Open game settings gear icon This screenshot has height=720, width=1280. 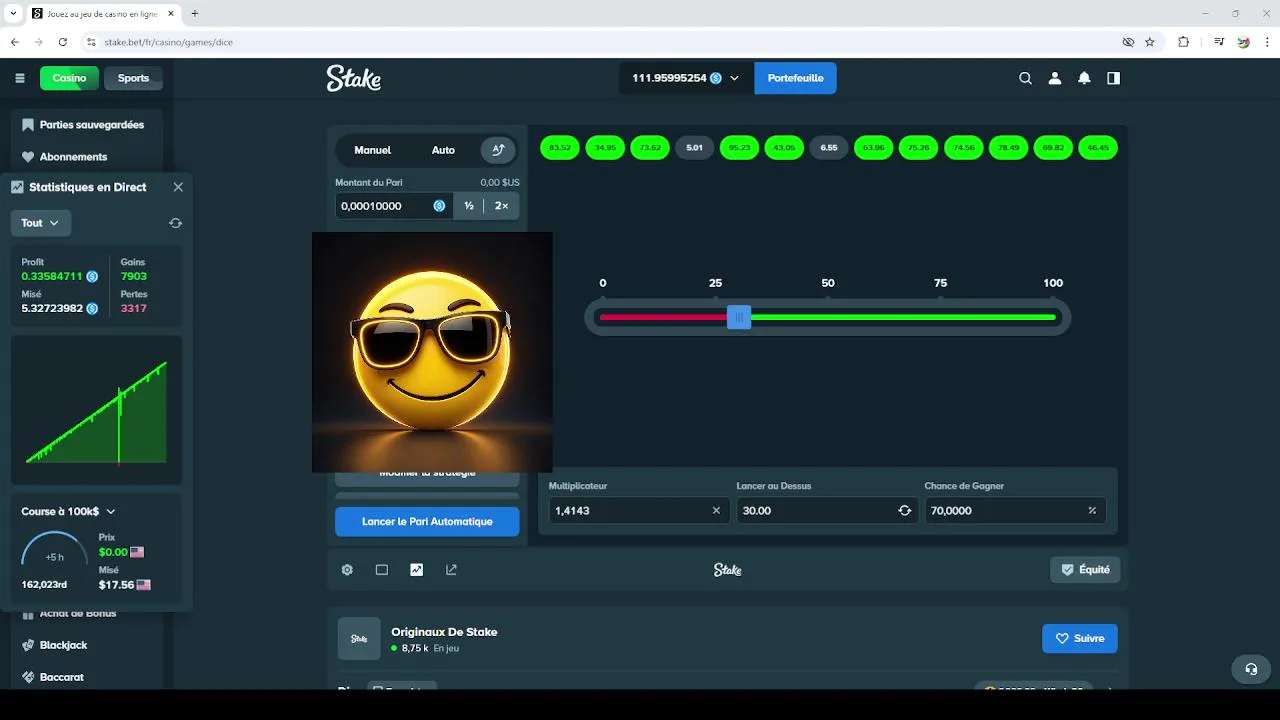point(347,570)
